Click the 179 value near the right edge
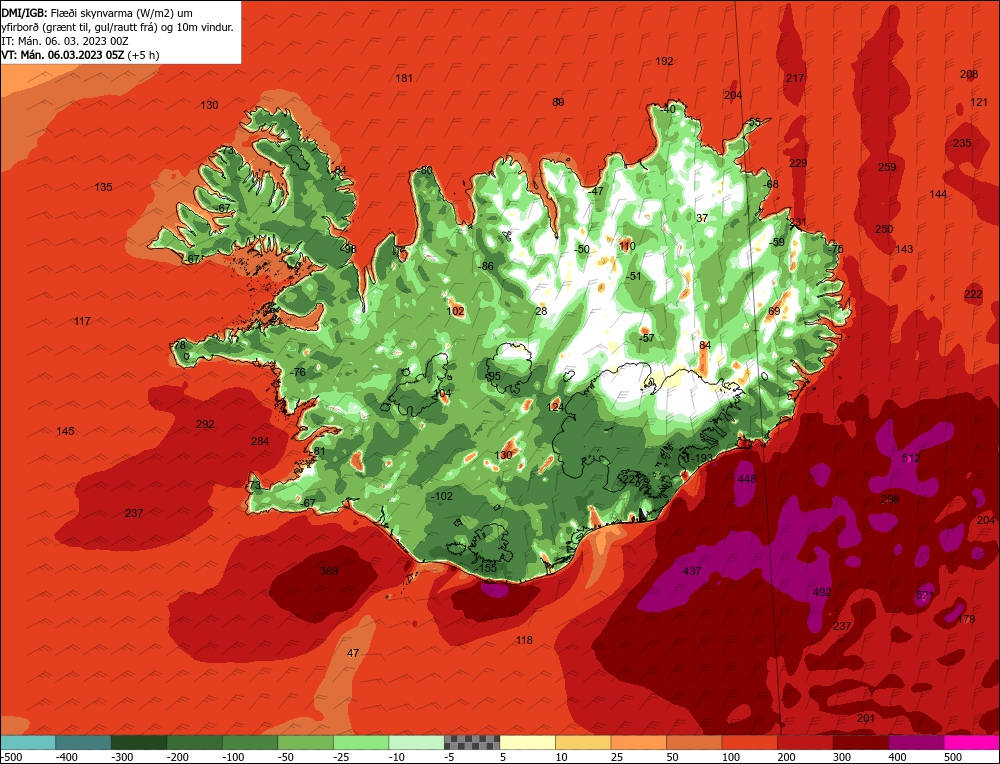Image resolution: width=1000 pixels, height=764 pixels. [967, 619]
